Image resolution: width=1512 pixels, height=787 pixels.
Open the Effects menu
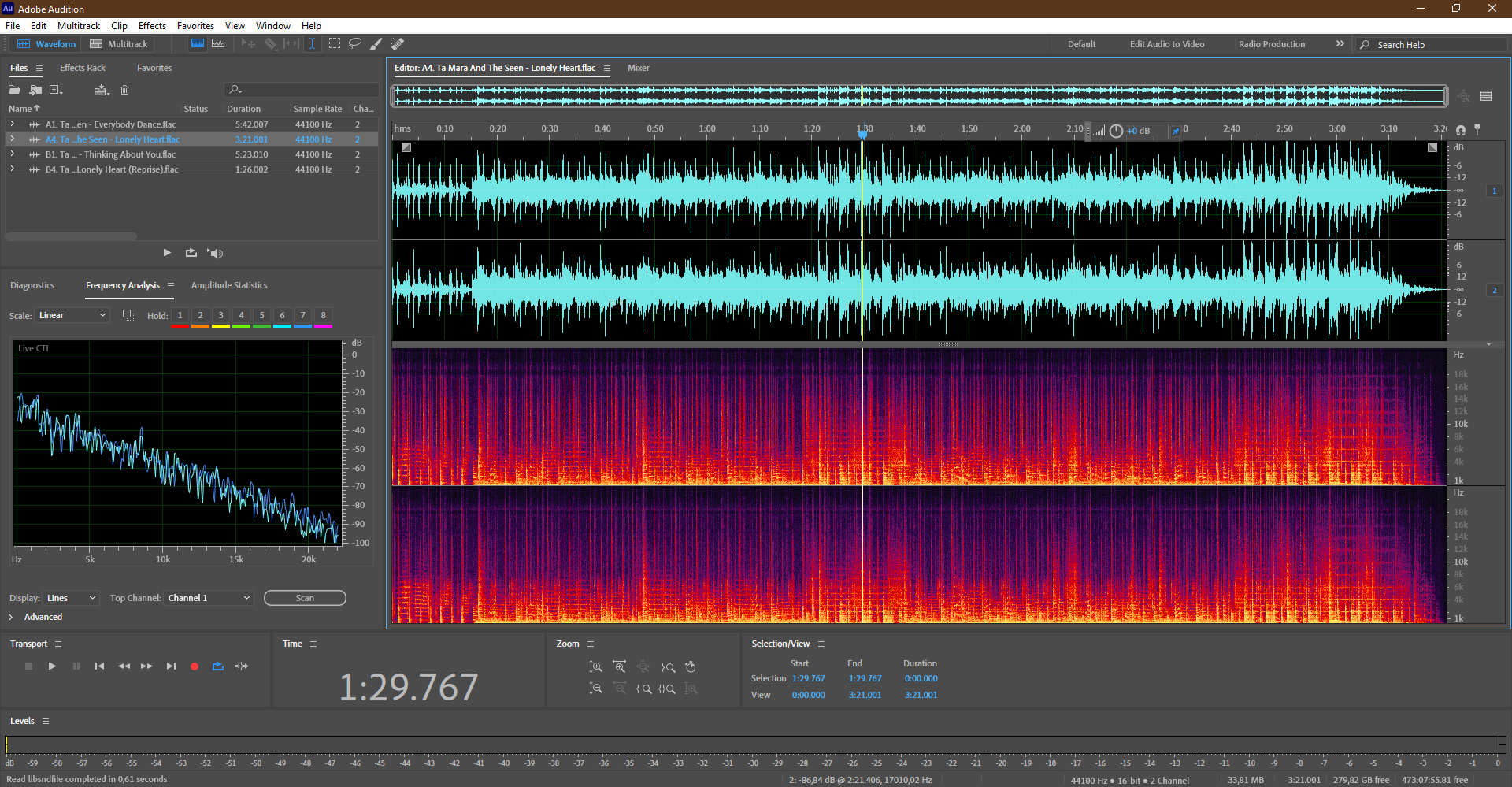pyautogui.click(x=152, y=26)
